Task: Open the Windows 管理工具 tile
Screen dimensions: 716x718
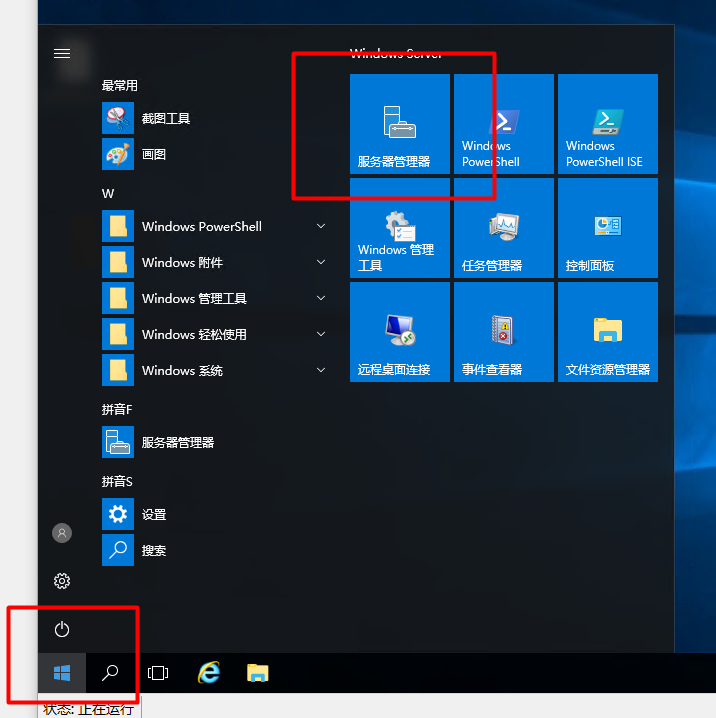Action: pos(400,228)
